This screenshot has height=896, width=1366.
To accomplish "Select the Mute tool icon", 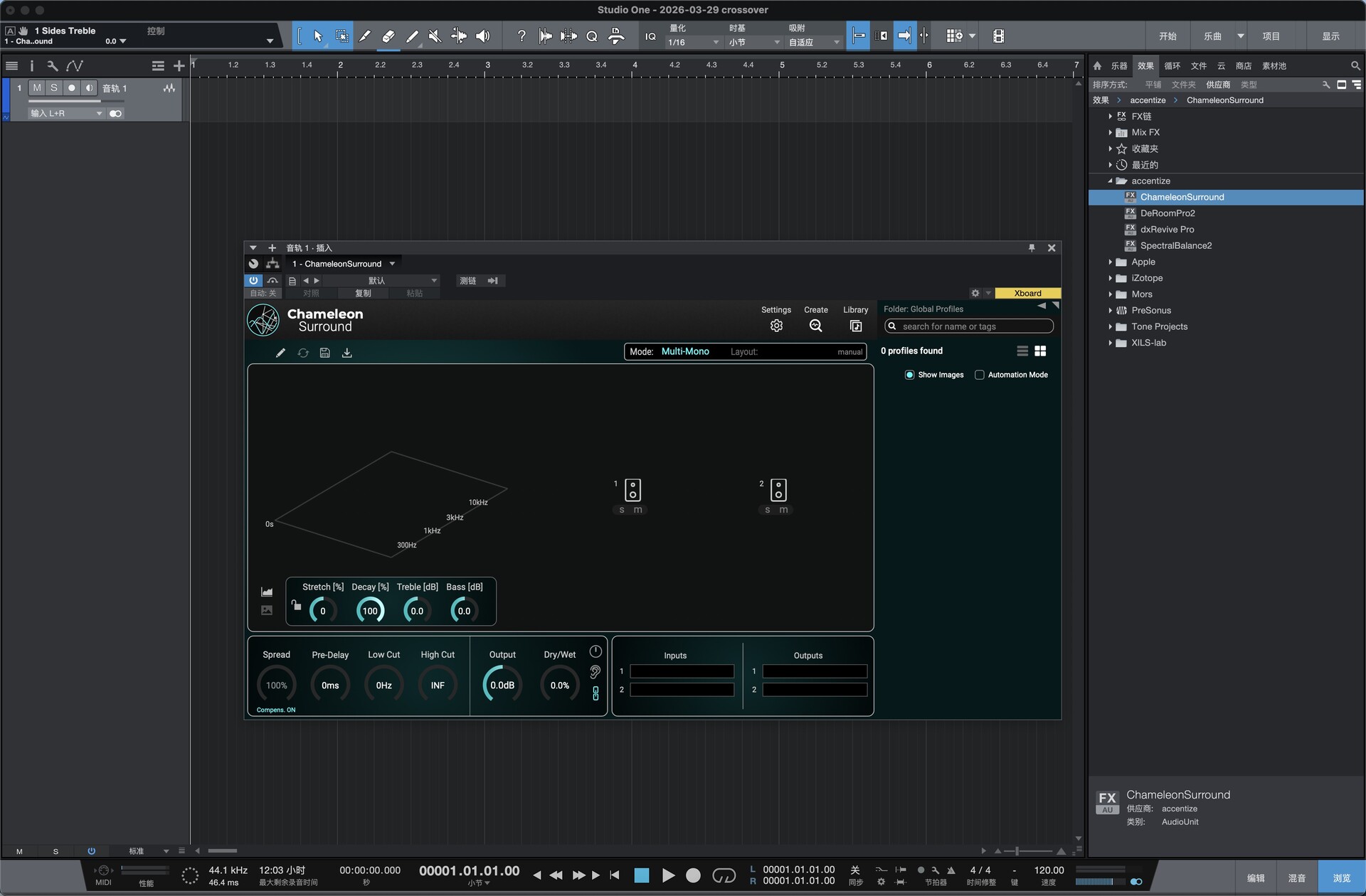I will (x=435, y=36).
